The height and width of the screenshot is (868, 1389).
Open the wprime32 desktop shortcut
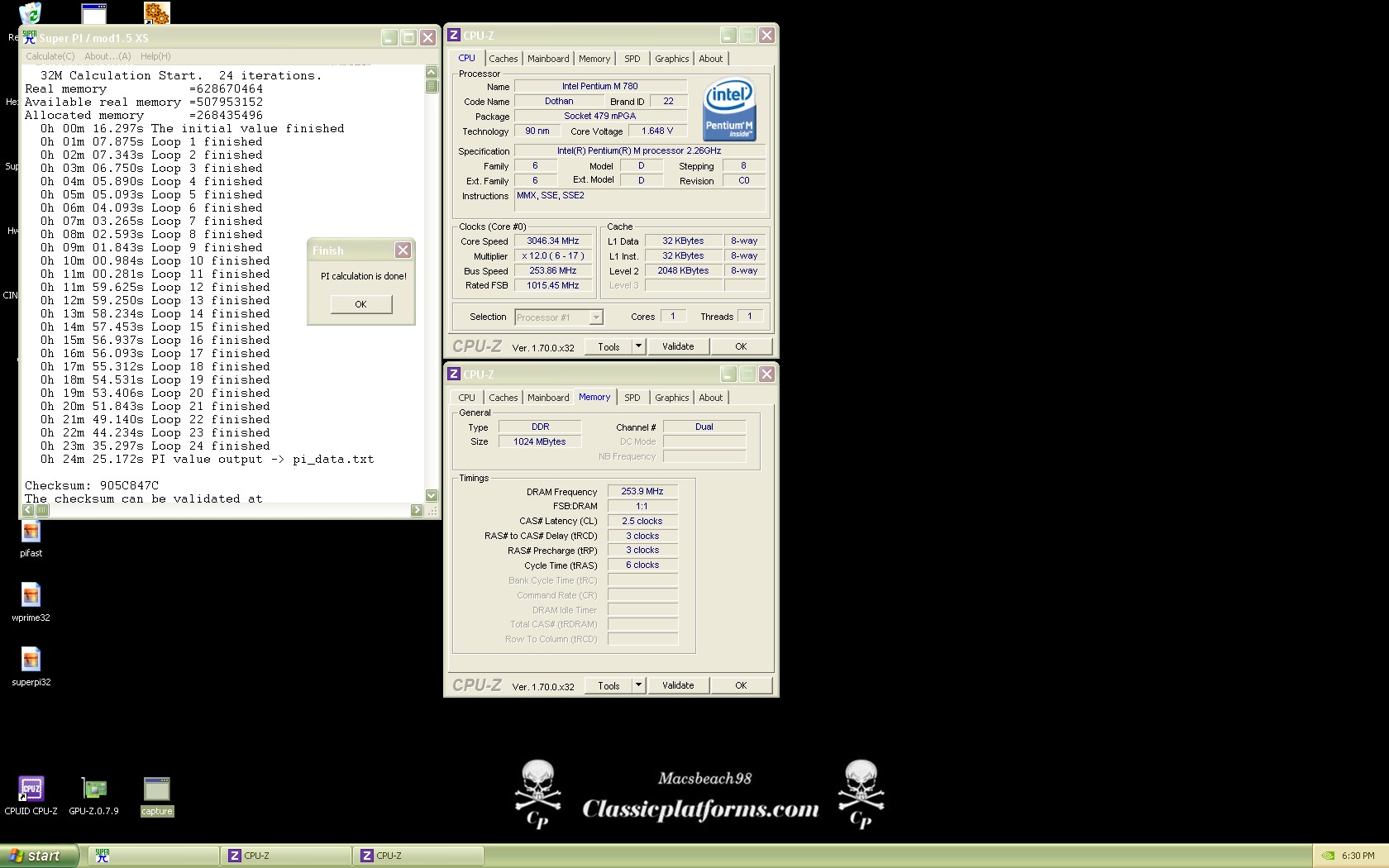[31, 601]
